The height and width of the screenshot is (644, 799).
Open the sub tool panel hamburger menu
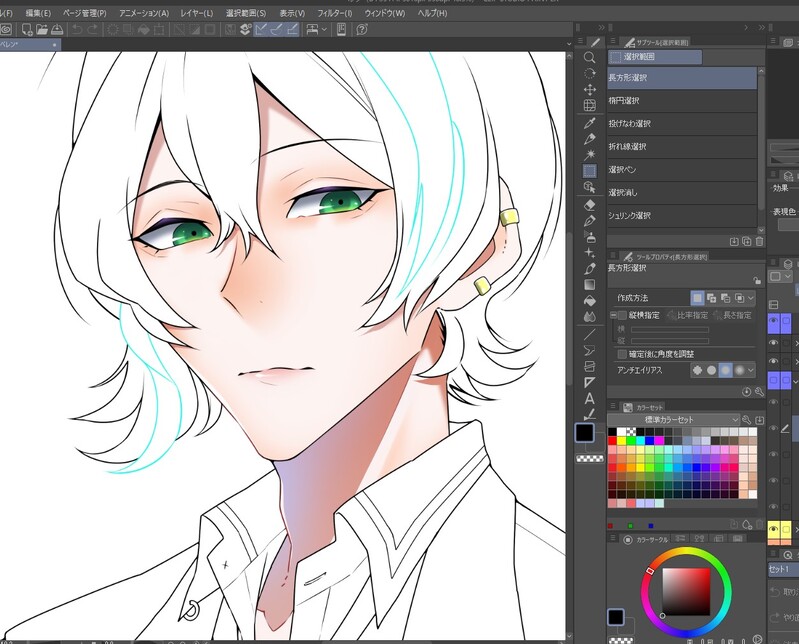tap(614, 42)
